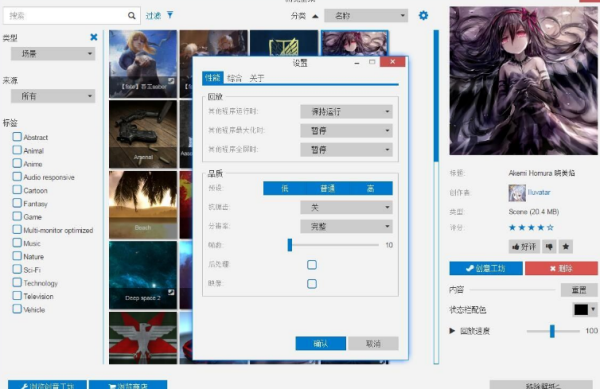Select the 高 quality preset
Screen dimensions: 600x389
(x=370, y=188)
